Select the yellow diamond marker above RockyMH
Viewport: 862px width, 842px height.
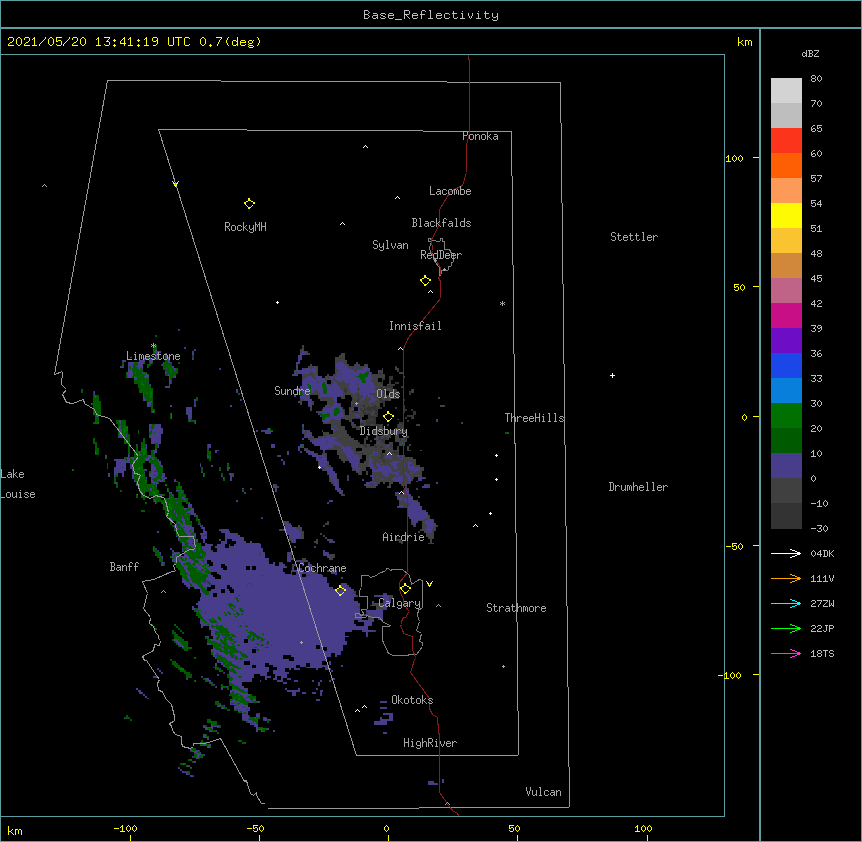pos(249,204)
